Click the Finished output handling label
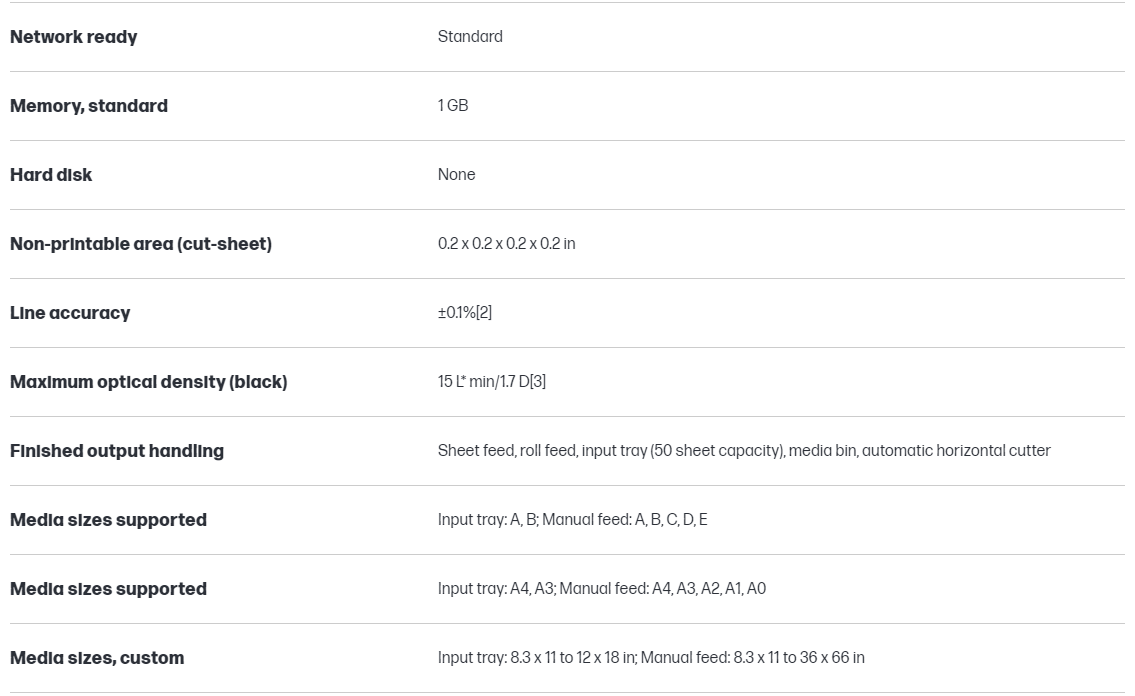Screen dimensions: 1135x696 [116, 451]
